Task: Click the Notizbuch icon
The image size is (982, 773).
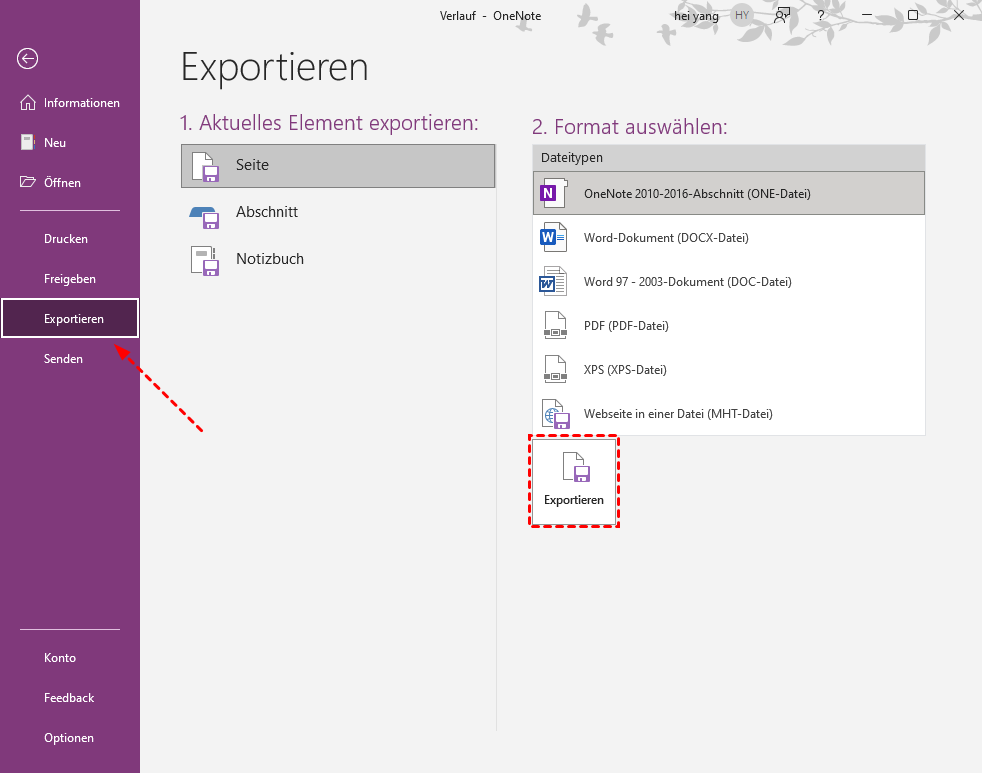Action: tap(205, 261)
